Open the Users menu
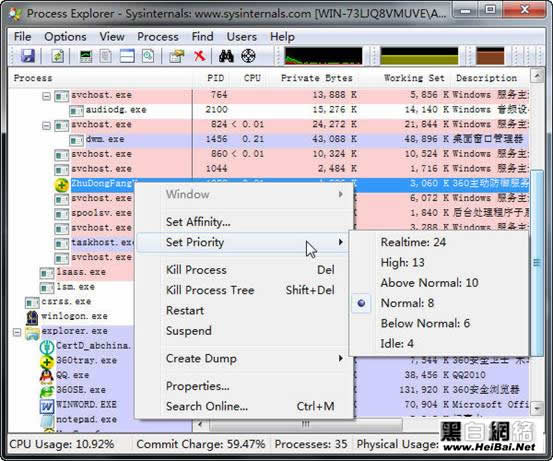This screenshot has height=461, width=553. tap(242, 37)
